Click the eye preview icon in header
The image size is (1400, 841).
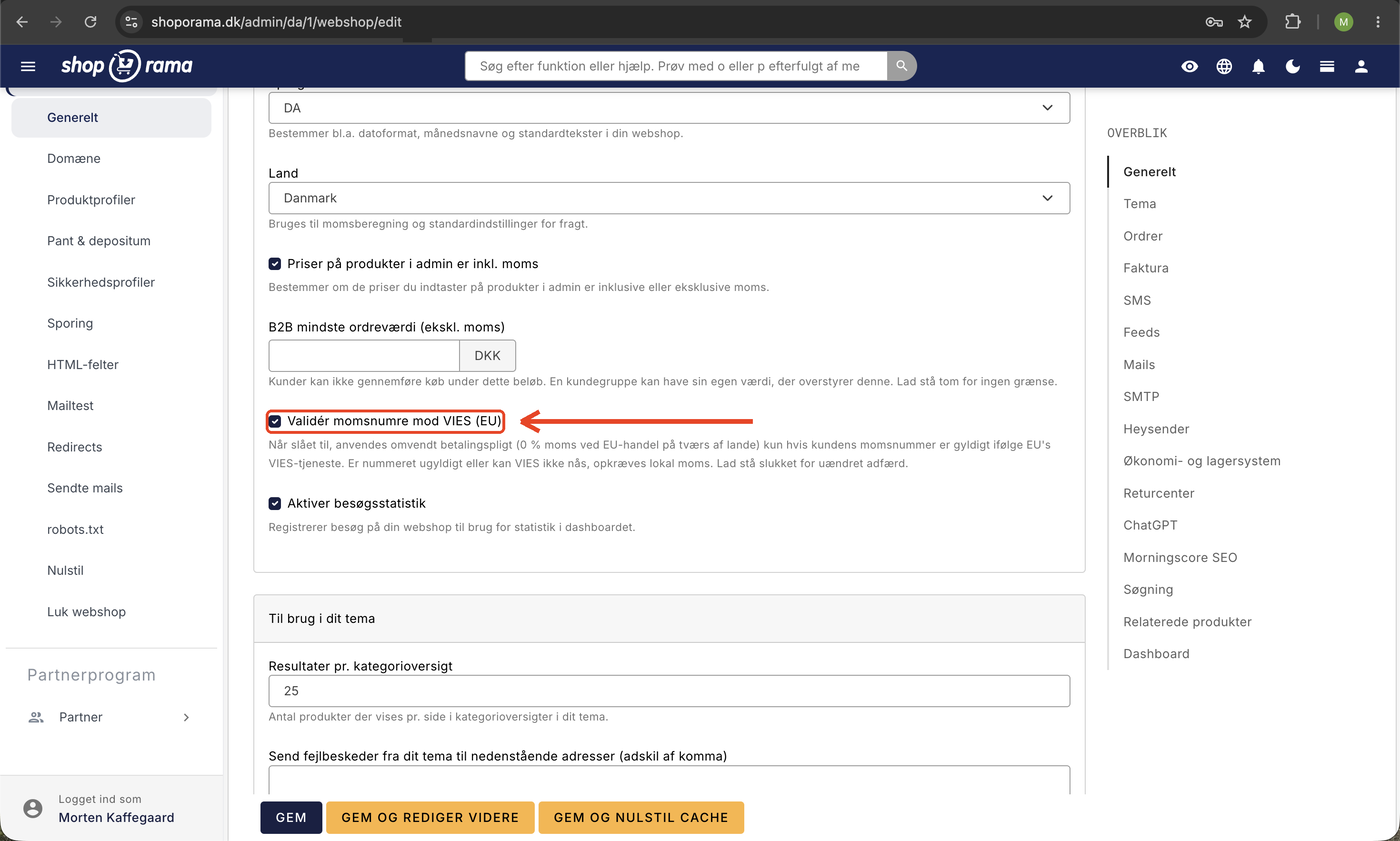click(1190, 66)
